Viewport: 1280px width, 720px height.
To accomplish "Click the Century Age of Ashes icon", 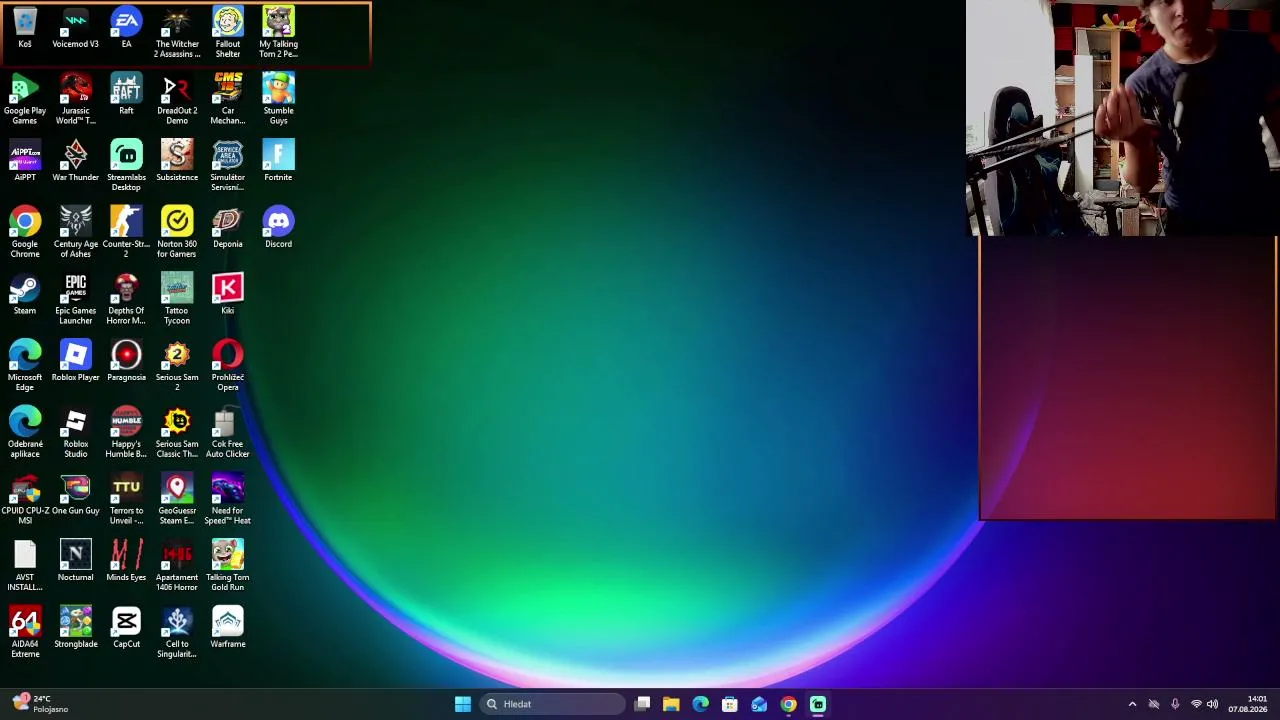I will pos(76,233).
